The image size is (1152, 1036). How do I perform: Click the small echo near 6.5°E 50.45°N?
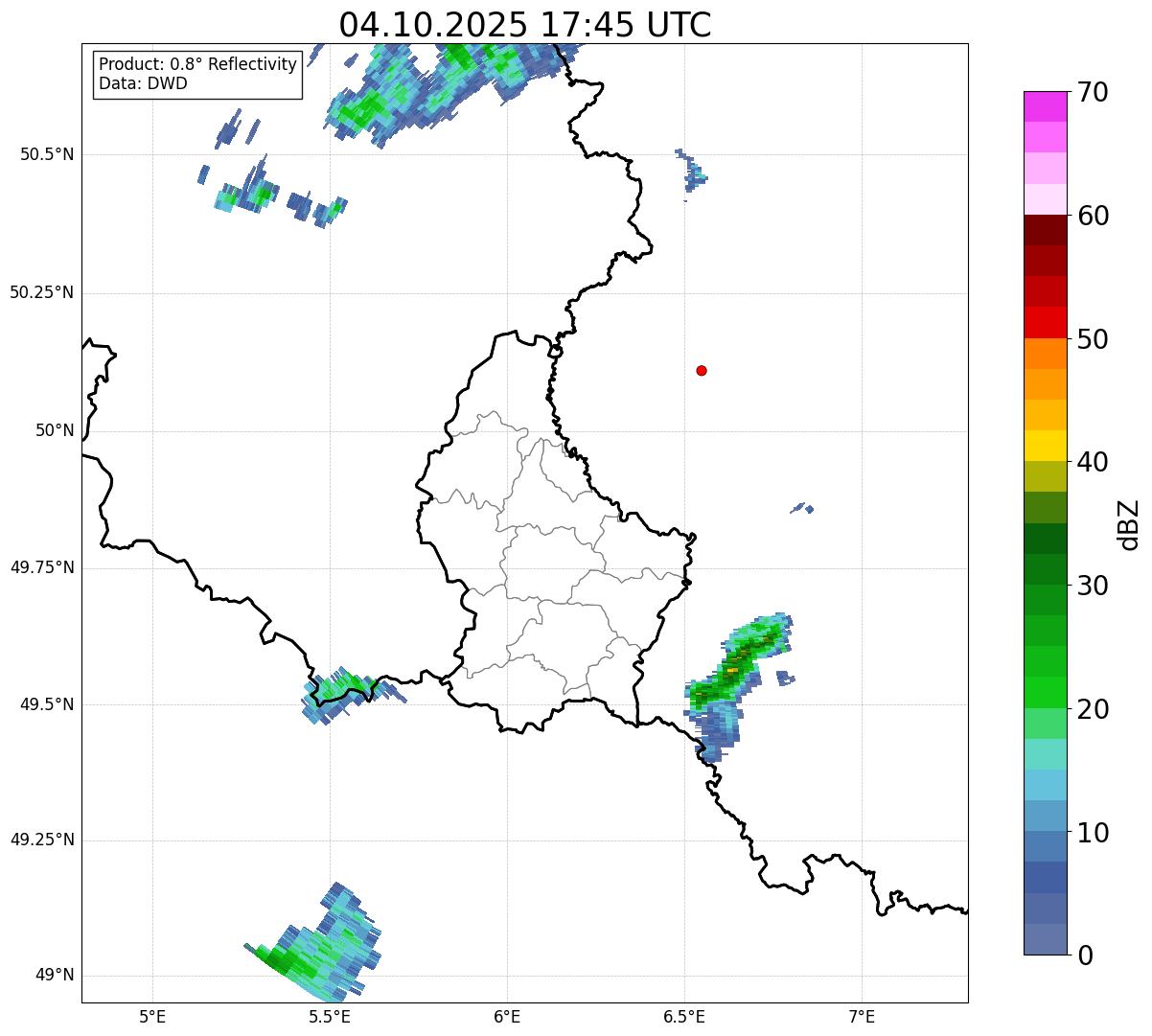[691, 173]
